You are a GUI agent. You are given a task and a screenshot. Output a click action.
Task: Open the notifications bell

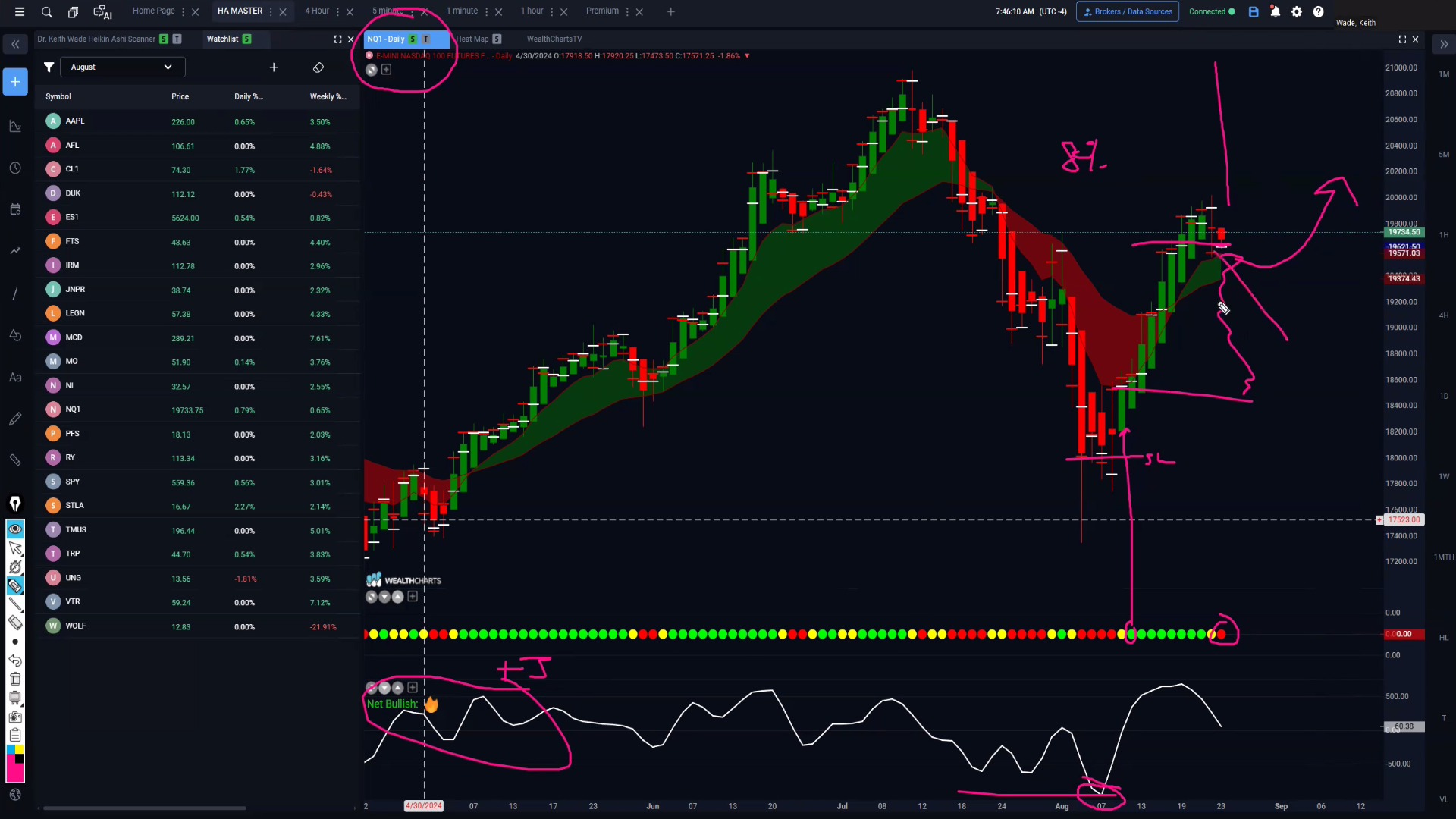pyautogui.click(x=1276, y=11)
